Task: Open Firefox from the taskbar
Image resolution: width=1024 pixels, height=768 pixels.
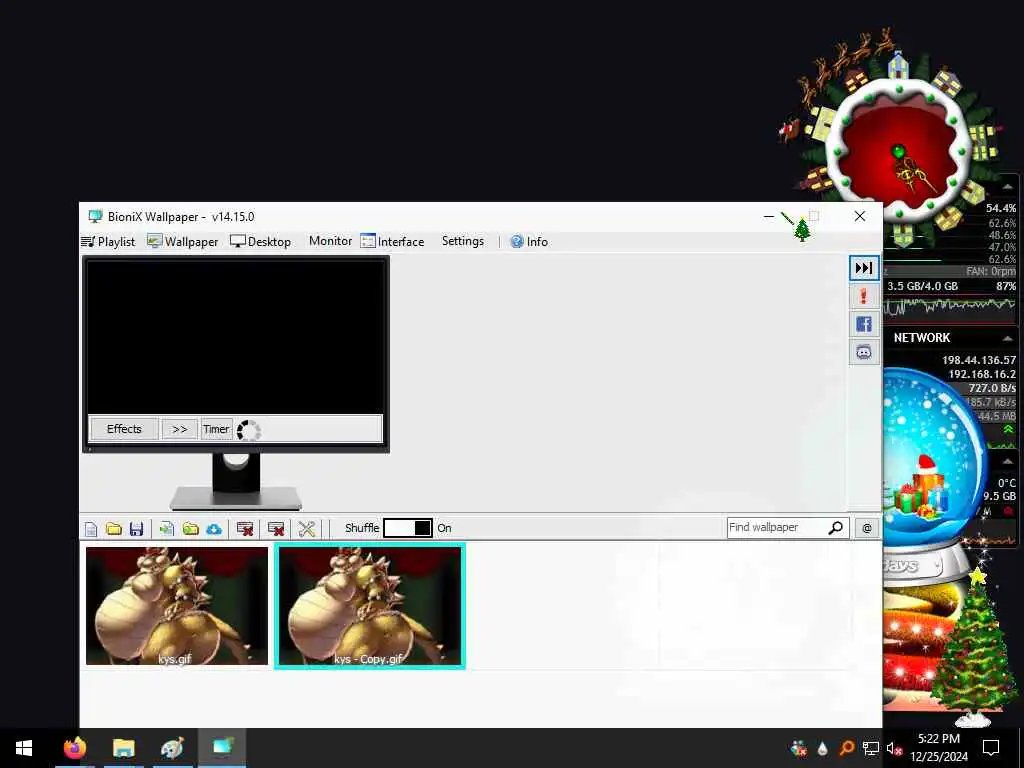Action: click(x=74, y=748)
